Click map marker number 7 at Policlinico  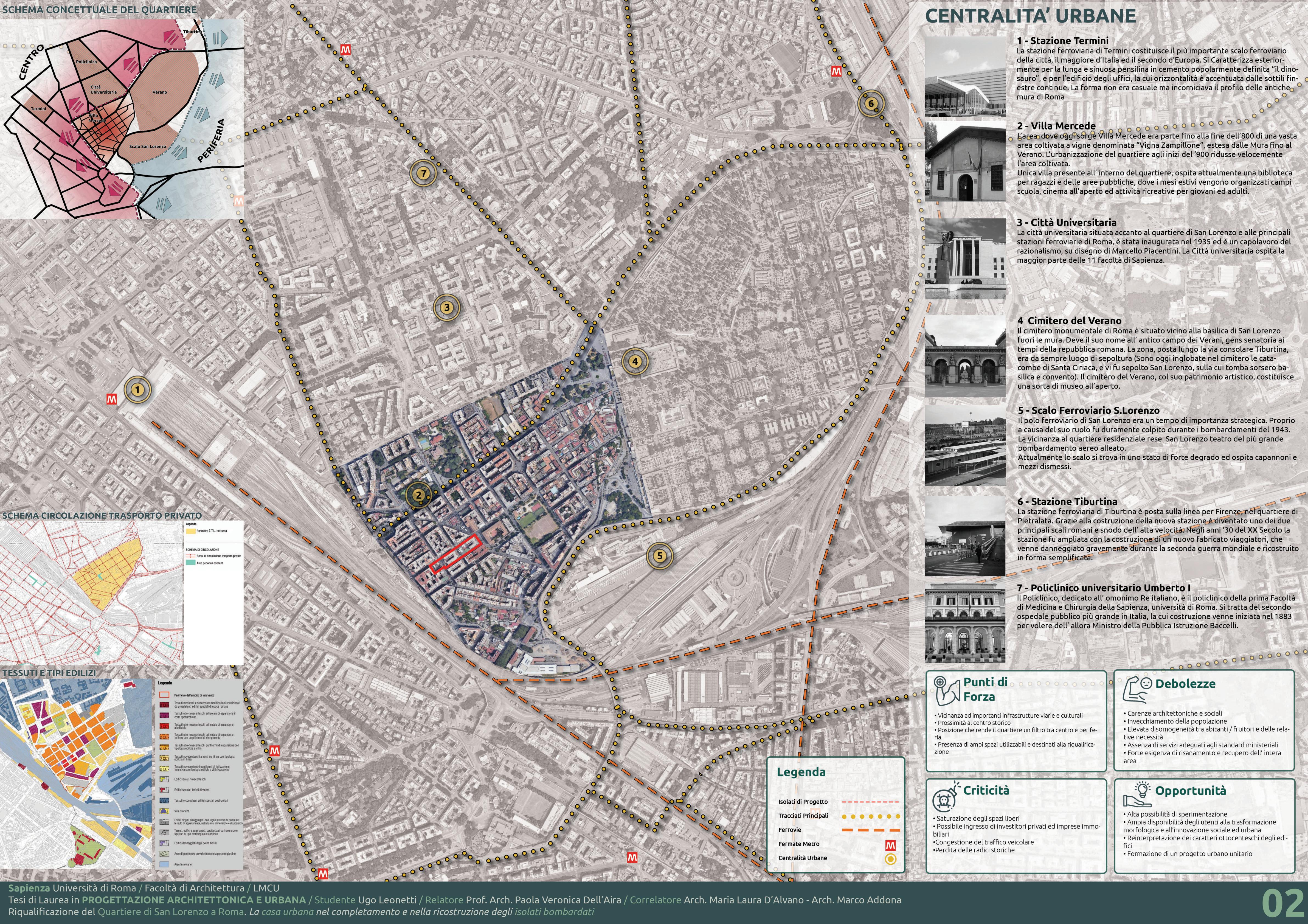(423, 173)
